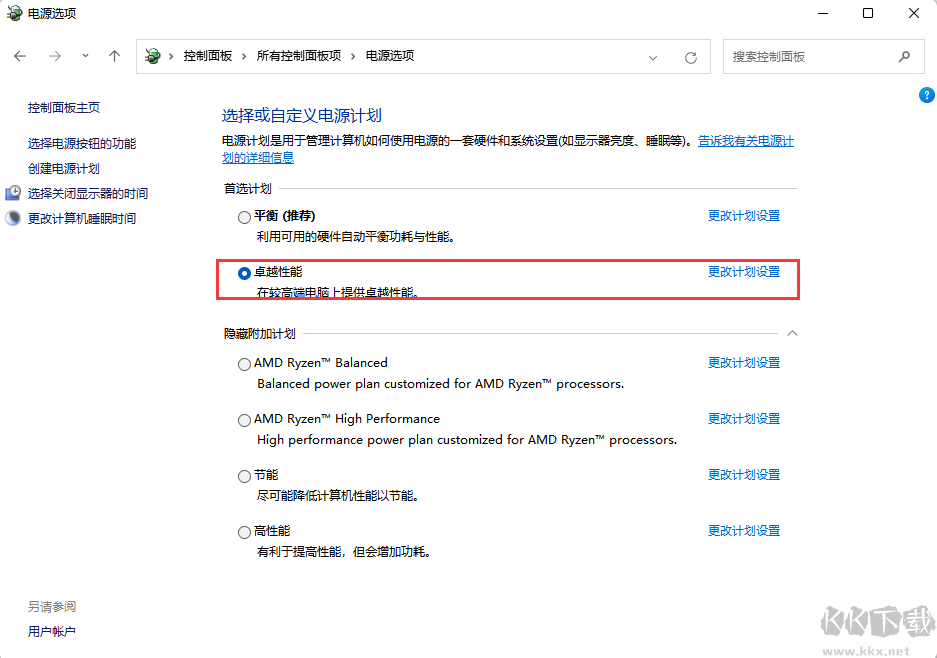This screenshot has height=658, width=937.
Task: Click the search magnifier icon
Action: [904, 57]
